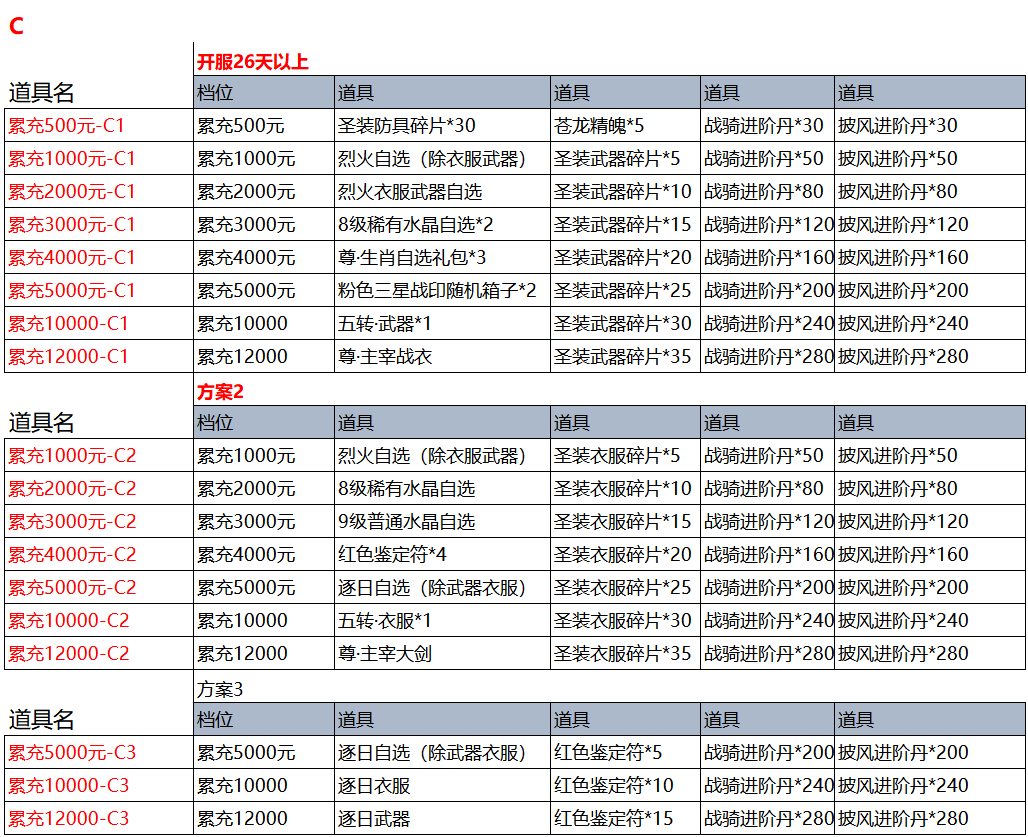
Task: Click the 累充10000-C2 item name cell
Action: click(69, 621)
